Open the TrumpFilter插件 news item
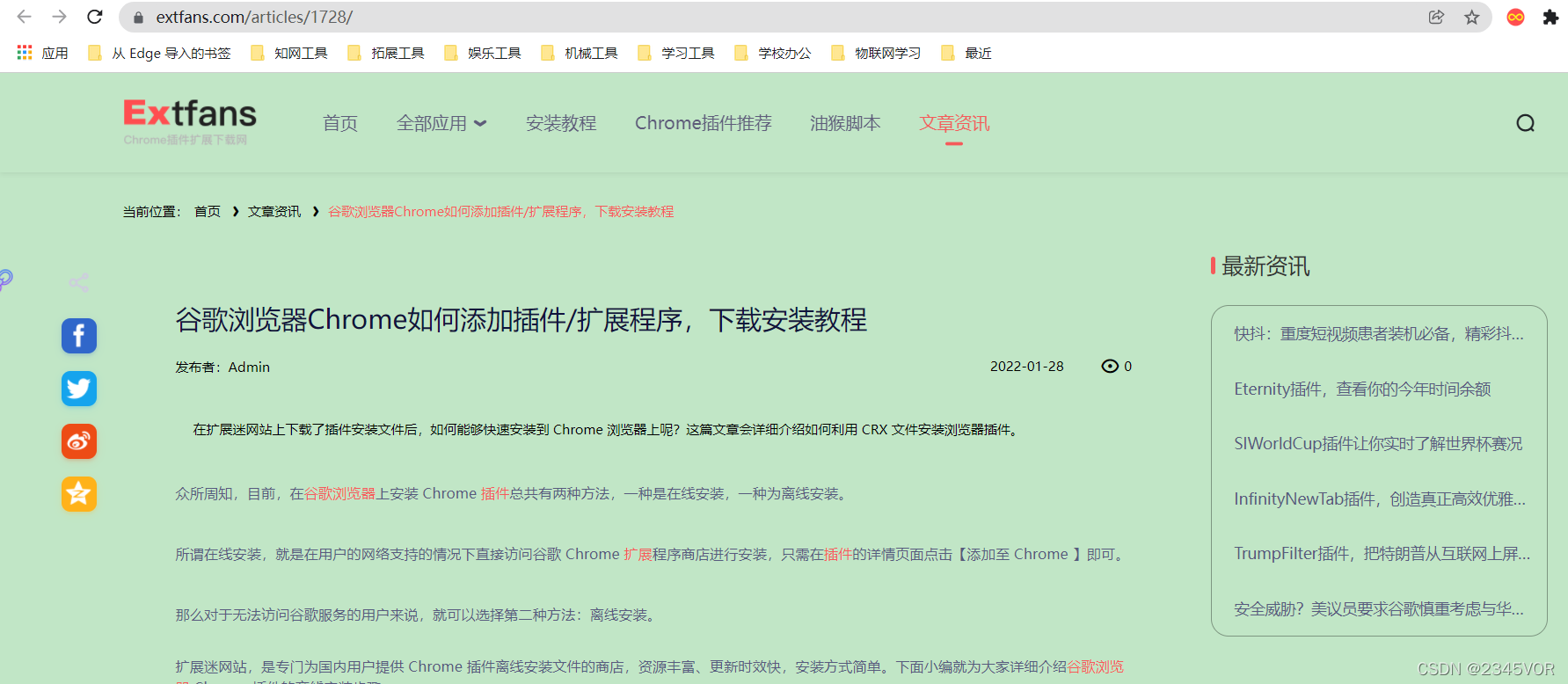 pyautogui.click(x=1382, y=554)
